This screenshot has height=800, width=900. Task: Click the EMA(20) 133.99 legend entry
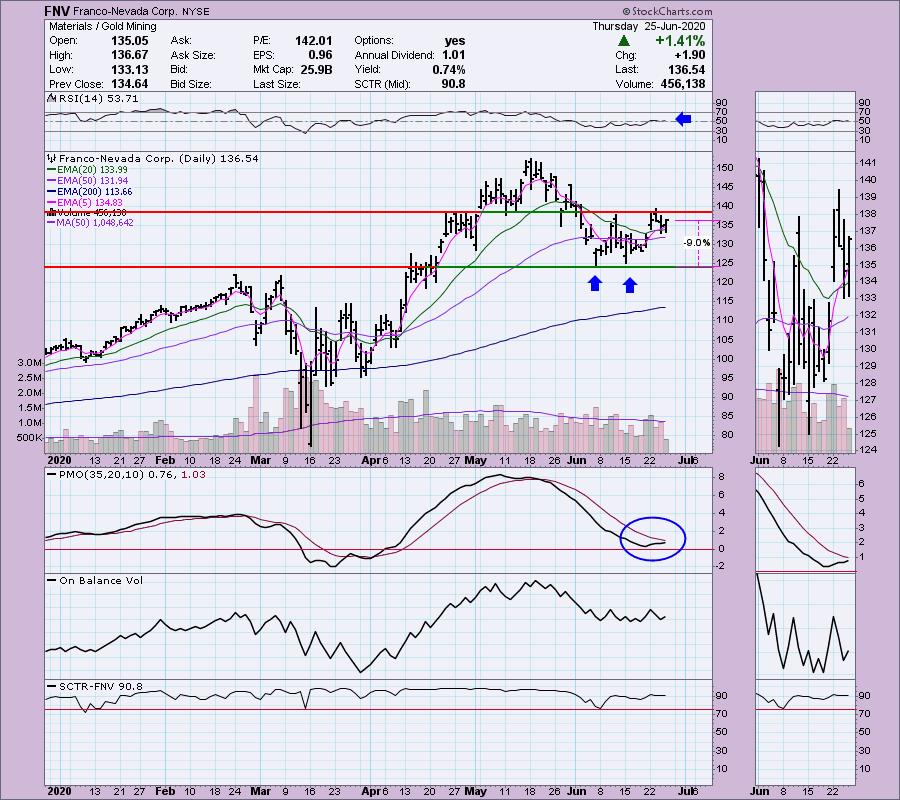pyautogui.click(x=92, y=170)
